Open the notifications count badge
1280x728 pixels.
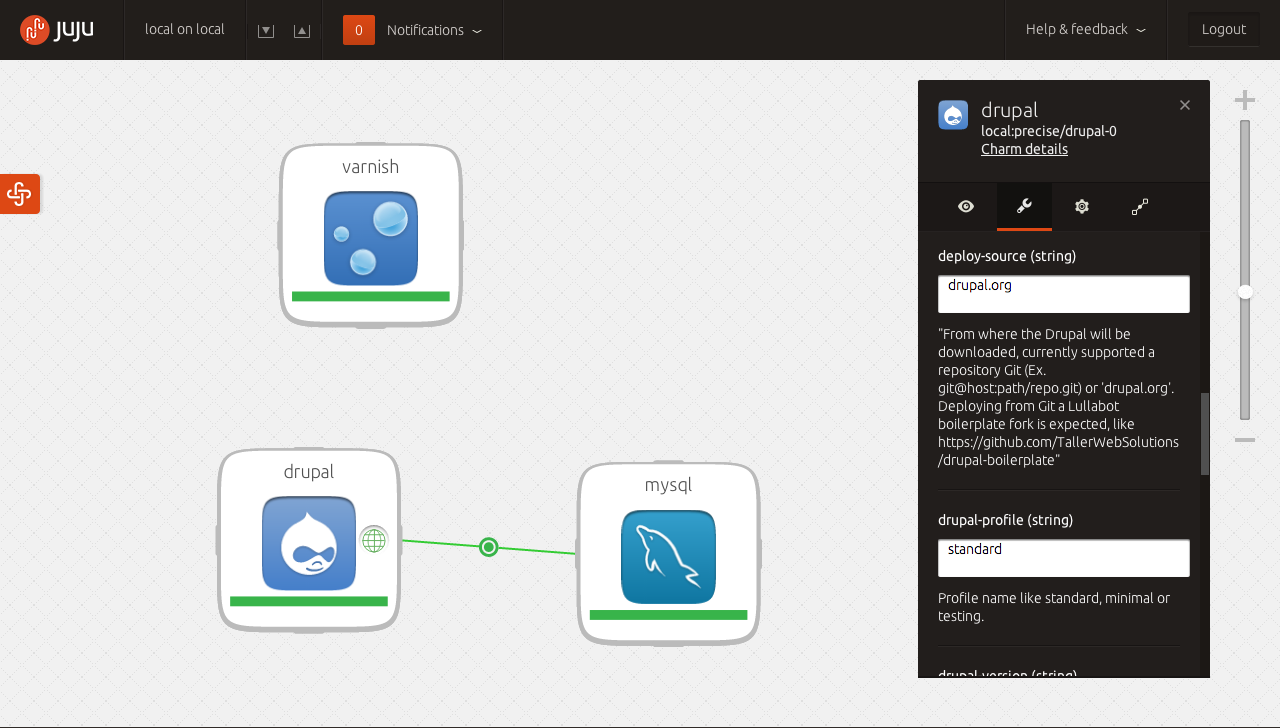pos(359,30)
